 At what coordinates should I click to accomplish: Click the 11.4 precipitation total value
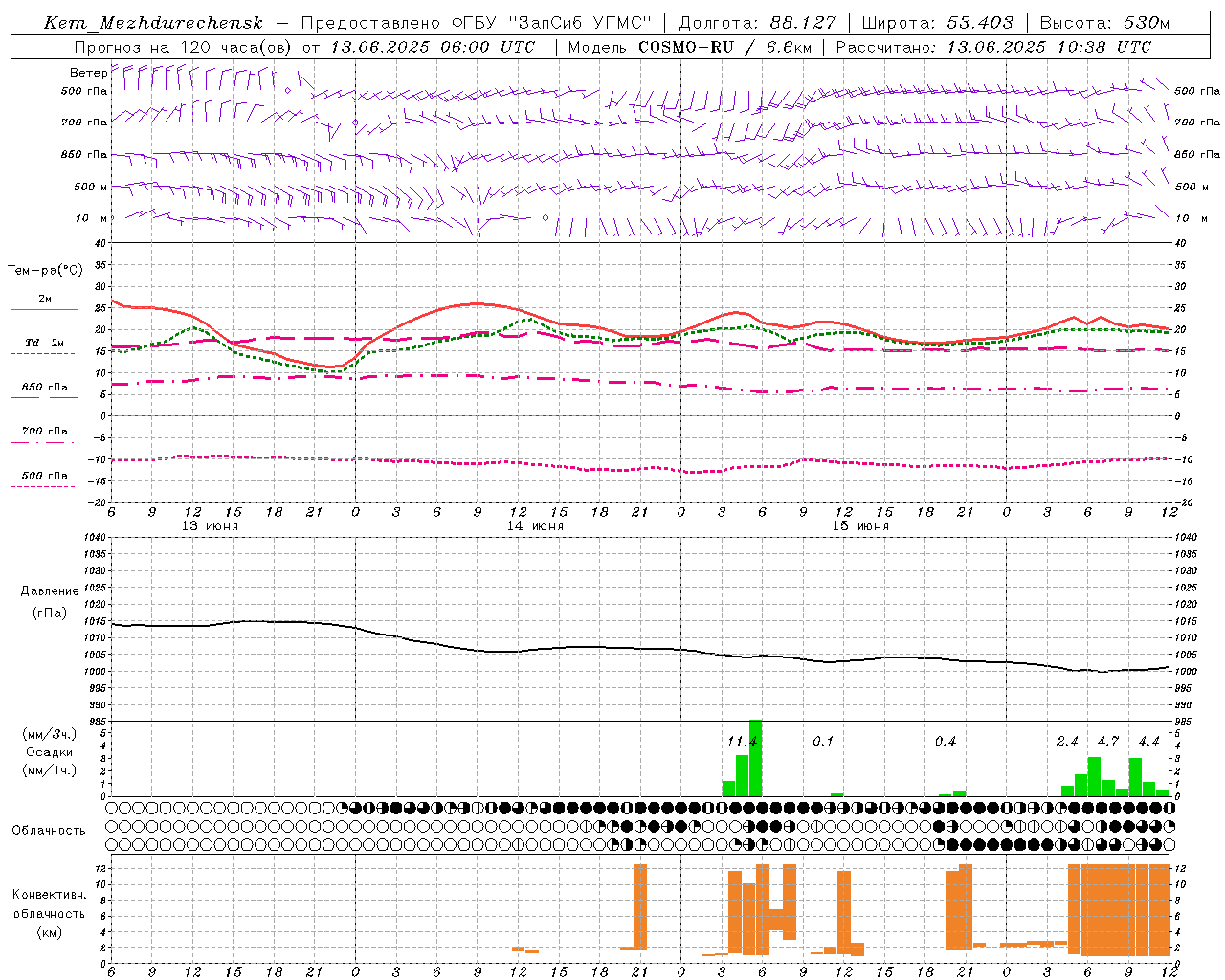(x=743, y=742)
